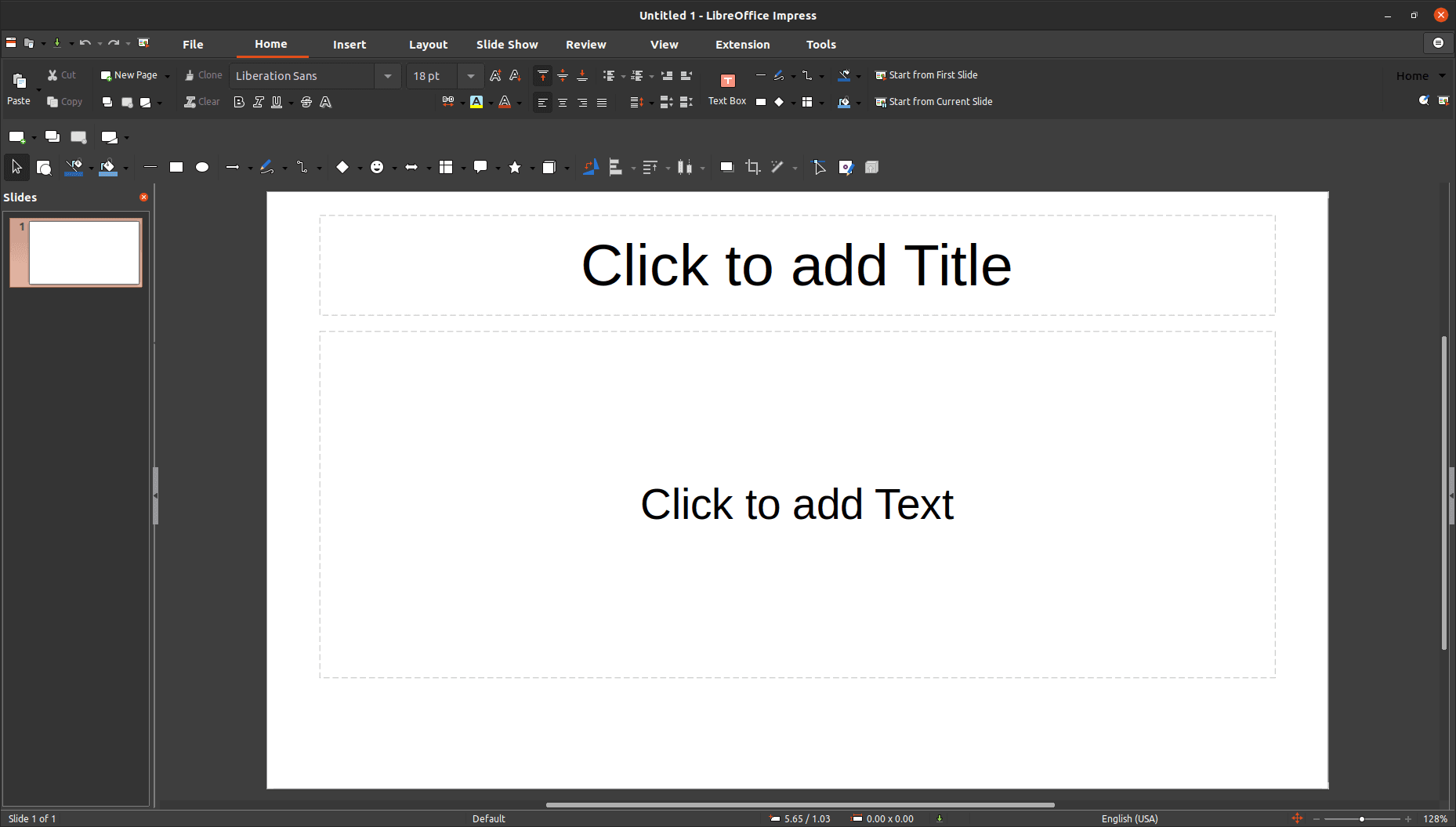Select the Ellipse shape tool
The height and width of the screenshot is (827, 1456).
(x=202, y=167)
